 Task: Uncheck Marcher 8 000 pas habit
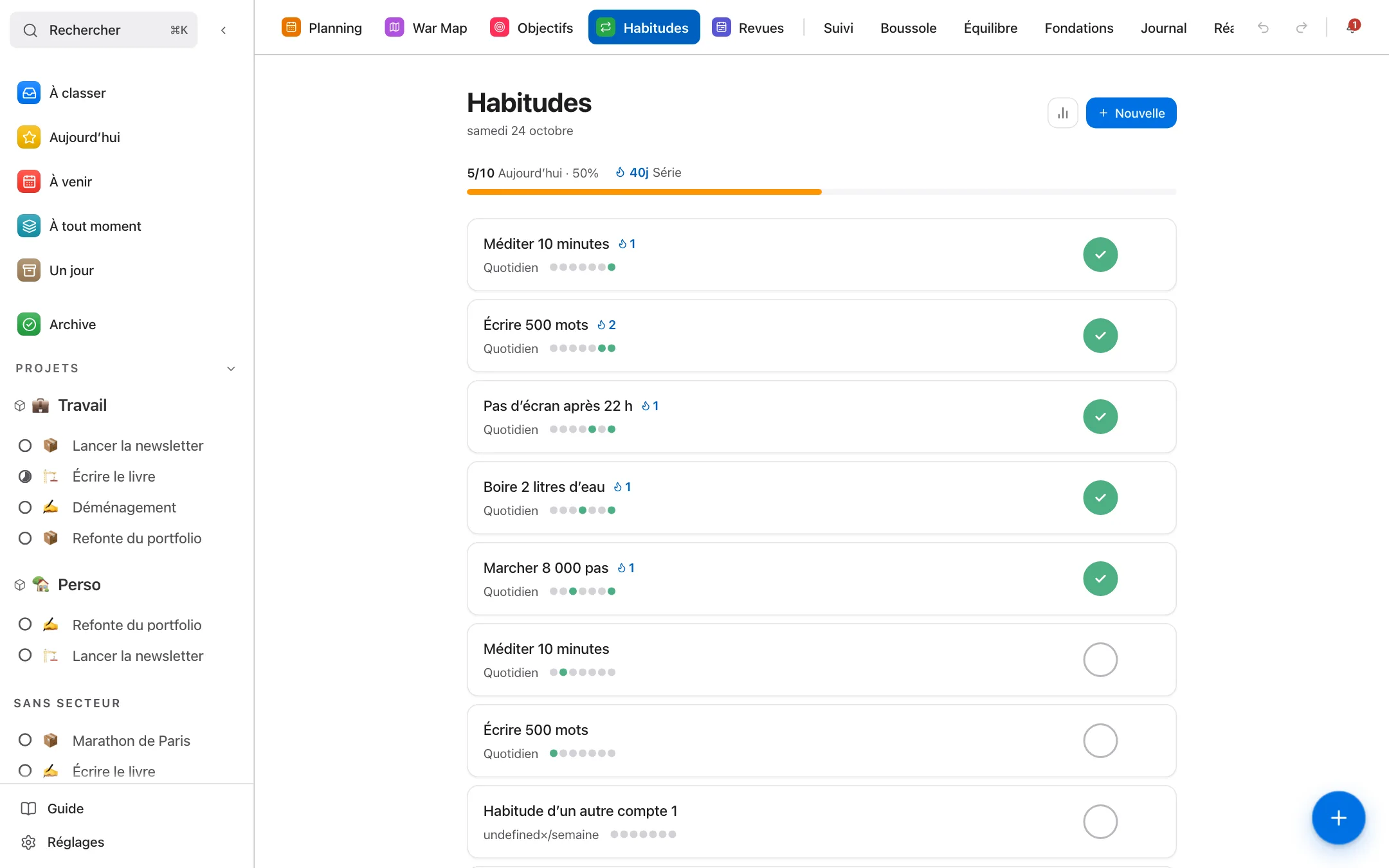tap(1100, 579)
